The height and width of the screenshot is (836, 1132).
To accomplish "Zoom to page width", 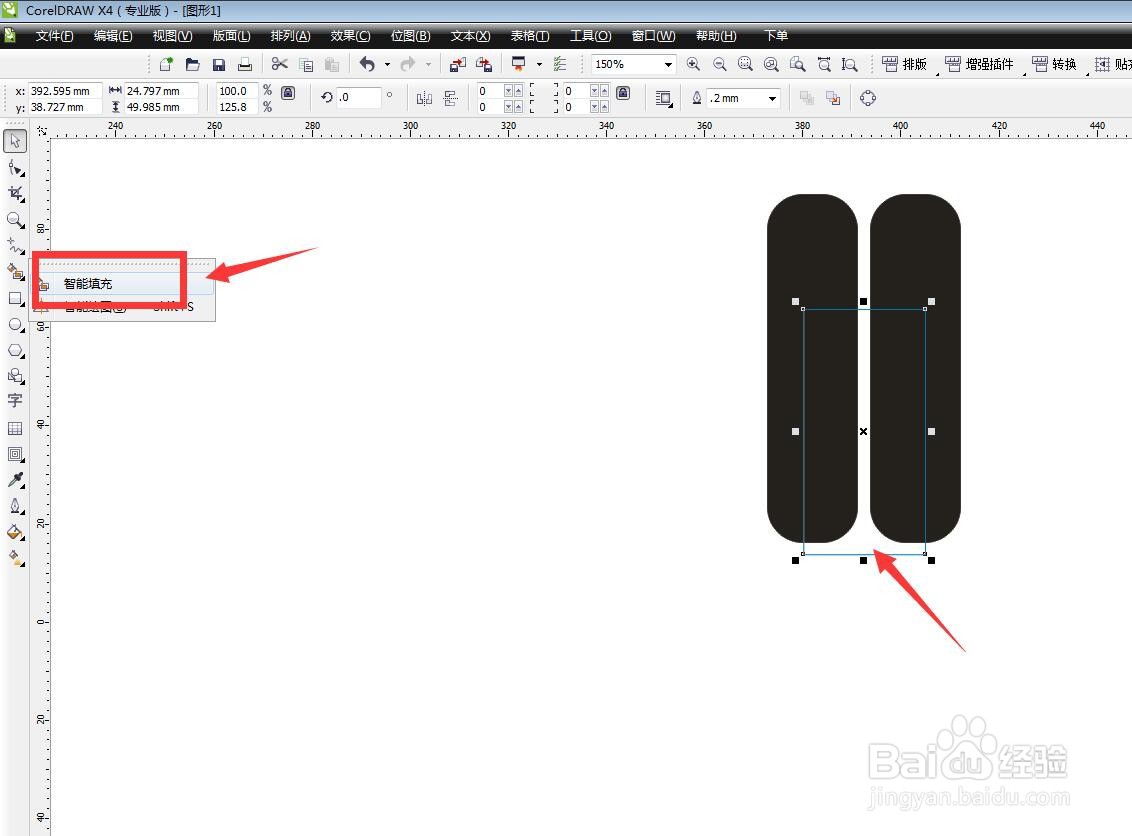I will pyautogui.click(x=824, y=64).
